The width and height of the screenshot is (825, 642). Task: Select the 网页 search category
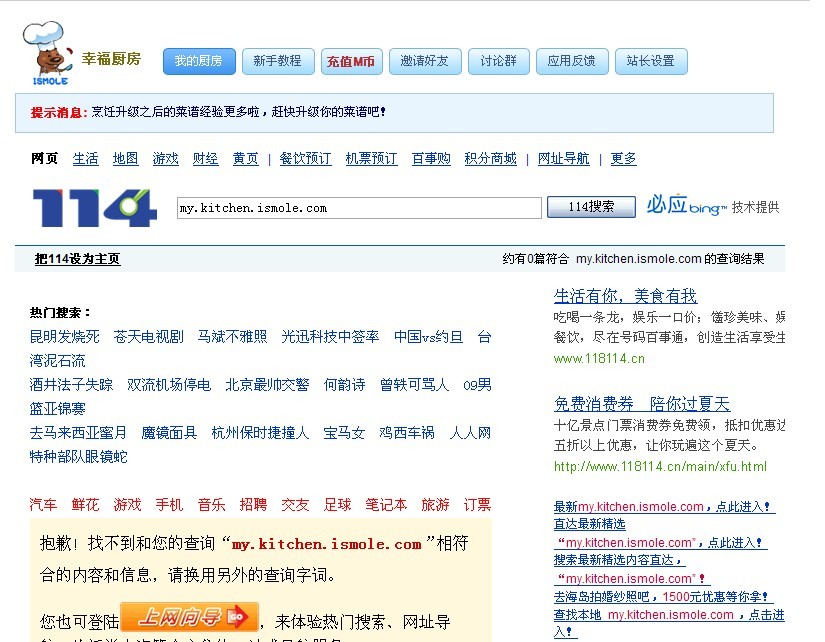(x=44, y=158)
